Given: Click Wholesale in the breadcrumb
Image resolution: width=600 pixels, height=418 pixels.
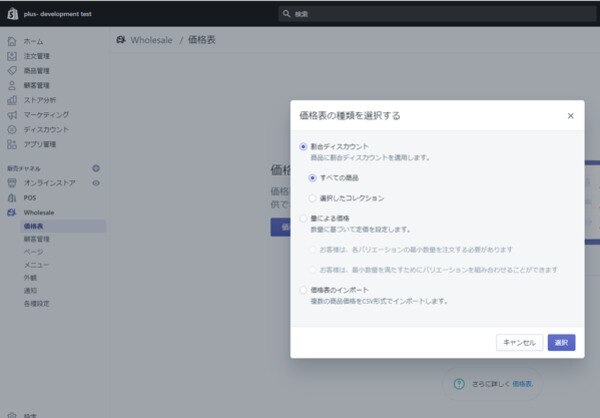Looking at the screenshot, I should click(152, 40).
